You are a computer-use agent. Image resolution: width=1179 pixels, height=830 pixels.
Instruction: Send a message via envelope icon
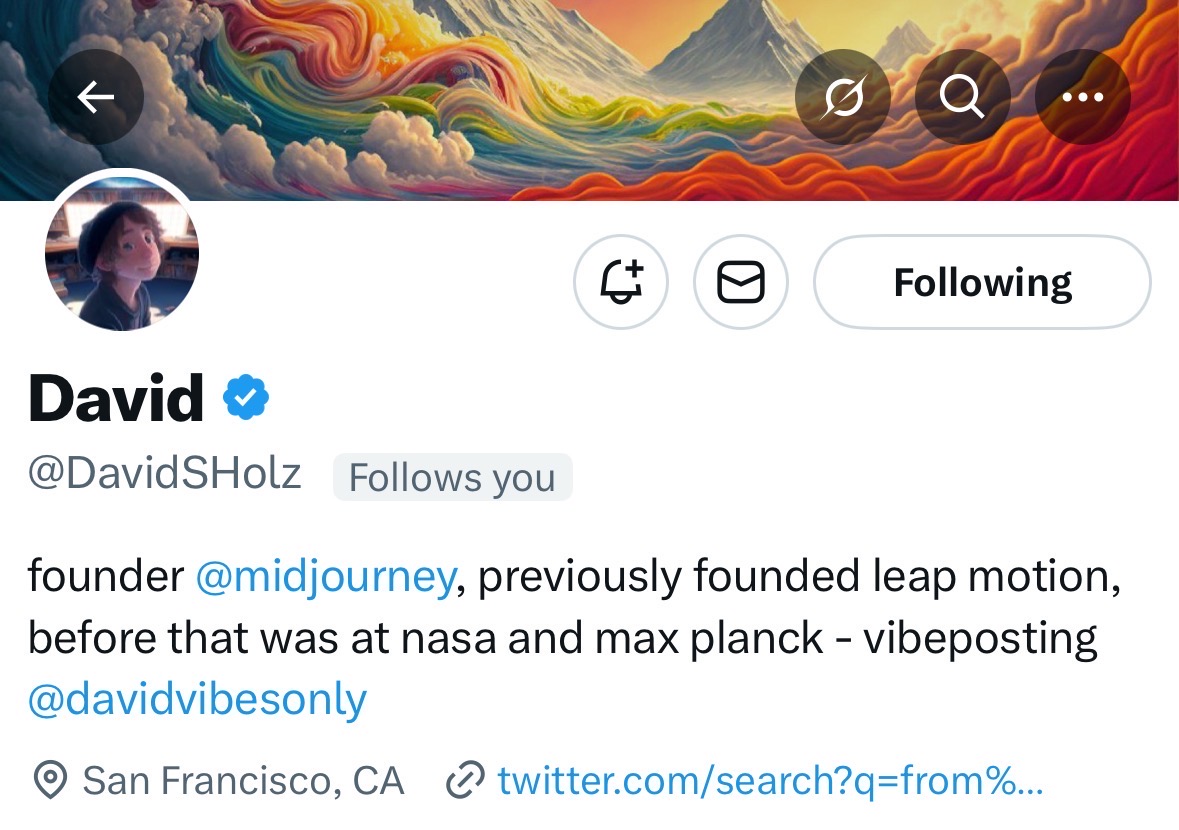[741, 282]
